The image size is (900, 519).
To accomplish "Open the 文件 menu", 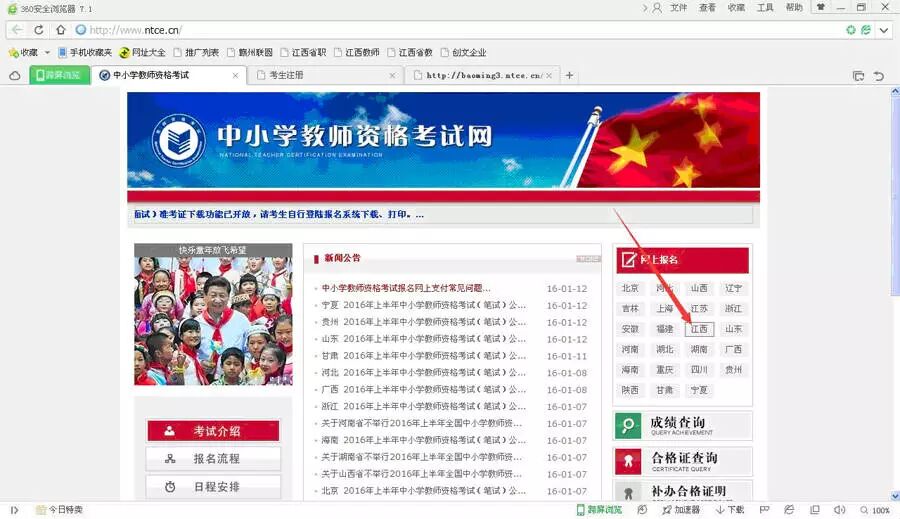I will pos(678,7).
